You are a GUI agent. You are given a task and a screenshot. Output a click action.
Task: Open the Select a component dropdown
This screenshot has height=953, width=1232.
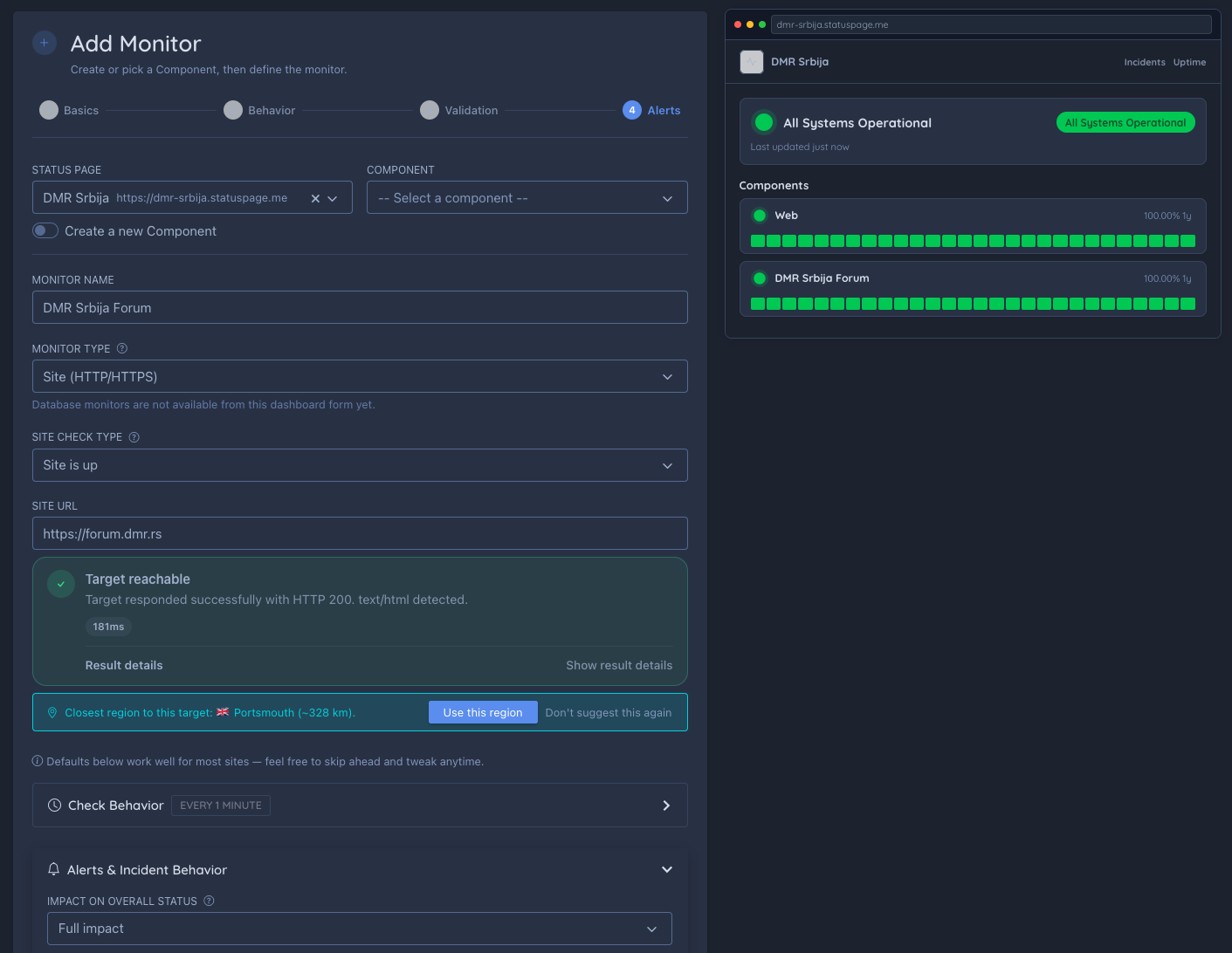point(527,197)
